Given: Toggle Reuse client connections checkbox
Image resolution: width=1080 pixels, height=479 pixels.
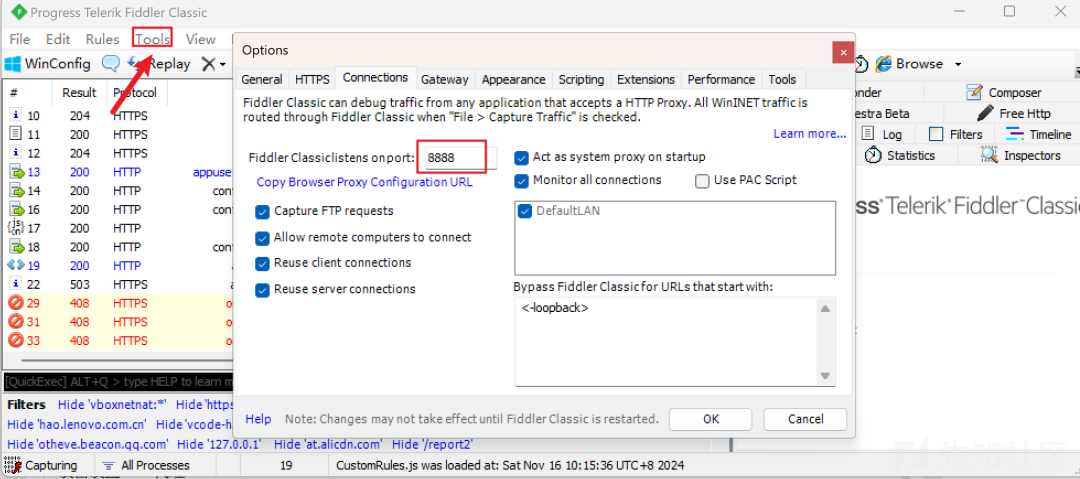Looking at the screenshot, I should pyautogui.click(x=262, y=263).
